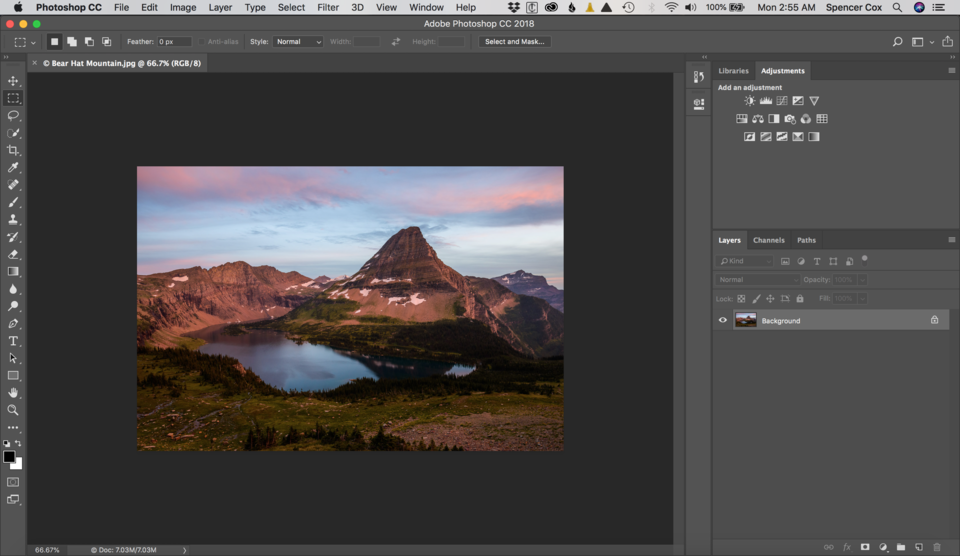Select the Quick Selection tool

[13, 133]
